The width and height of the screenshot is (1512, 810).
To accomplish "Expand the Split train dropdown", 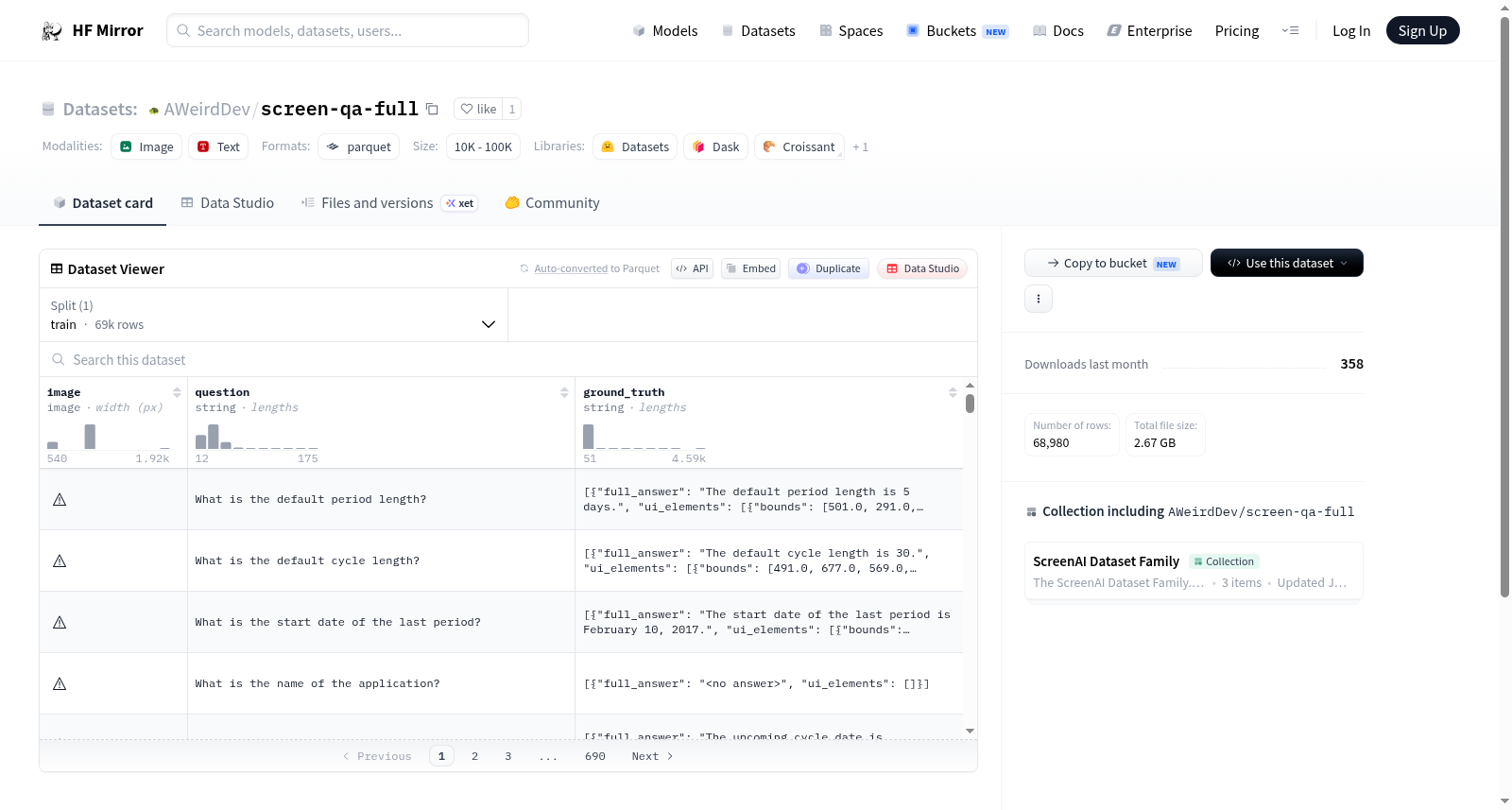I will 273,315.
